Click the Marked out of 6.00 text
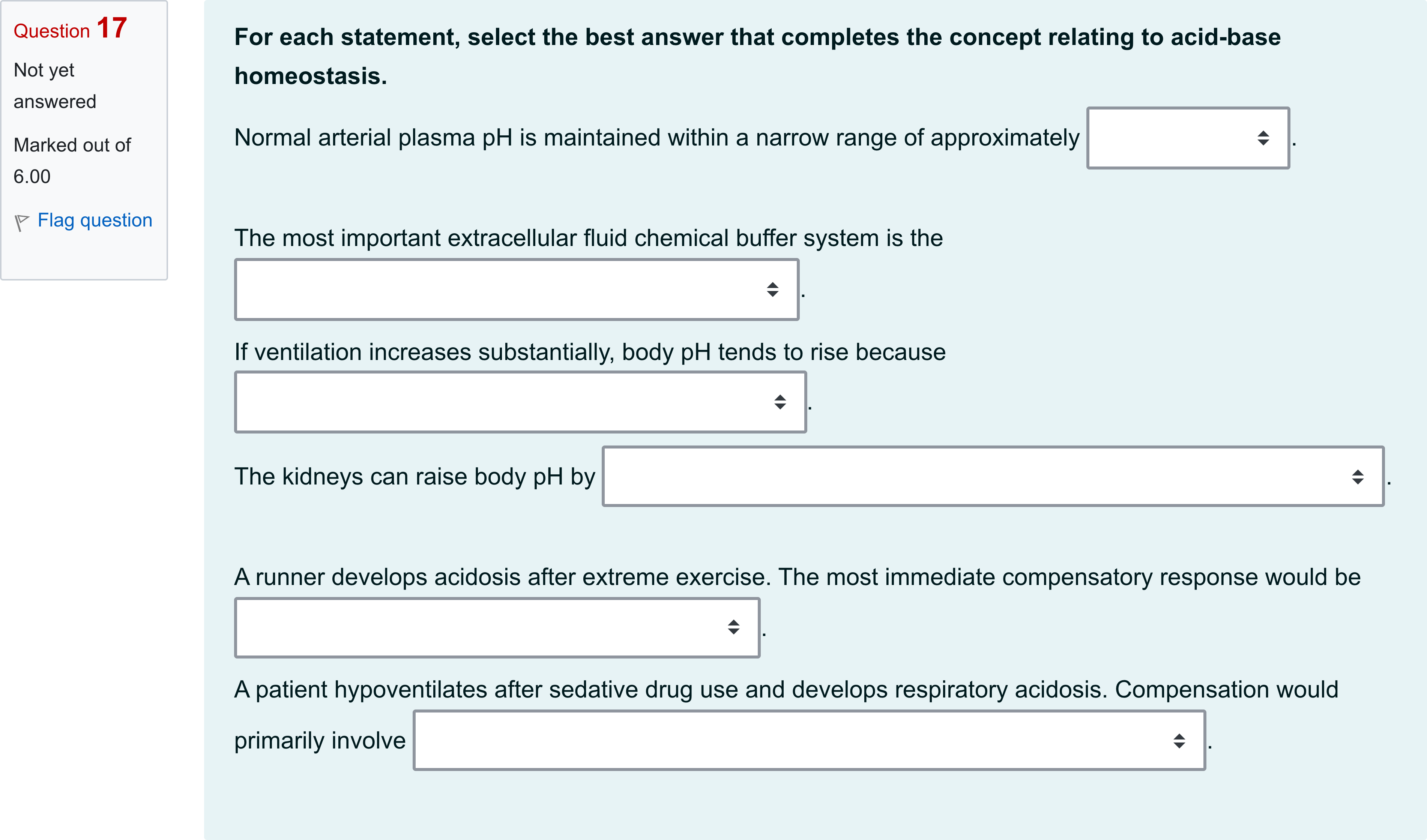The width and height of the screenshot is (1427, 840). click(x=72, y=161)
